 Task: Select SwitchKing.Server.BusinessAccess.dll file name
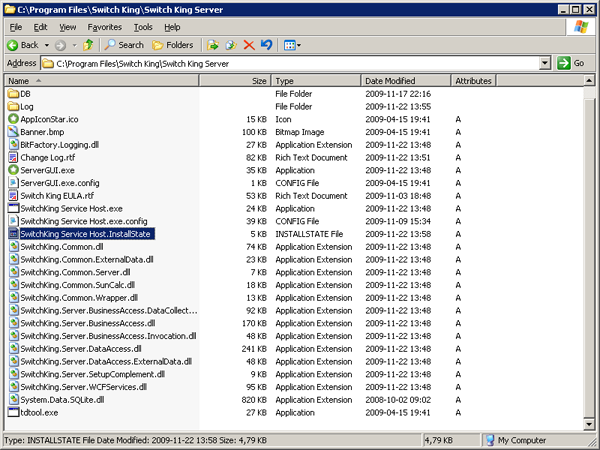88,323
